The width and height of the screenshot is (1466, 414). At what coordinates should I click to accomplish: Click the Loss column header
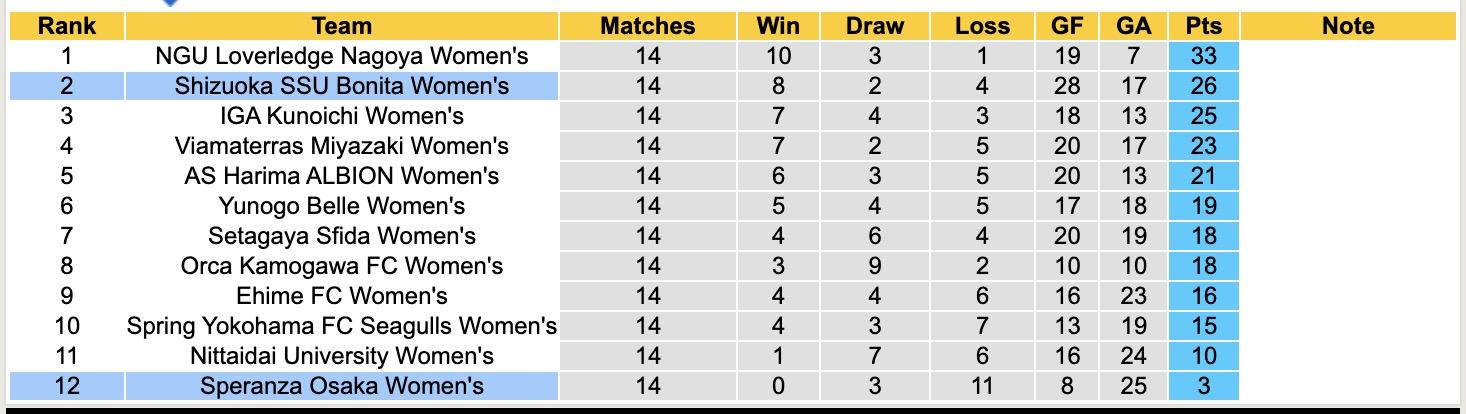[x=983, y=27]
